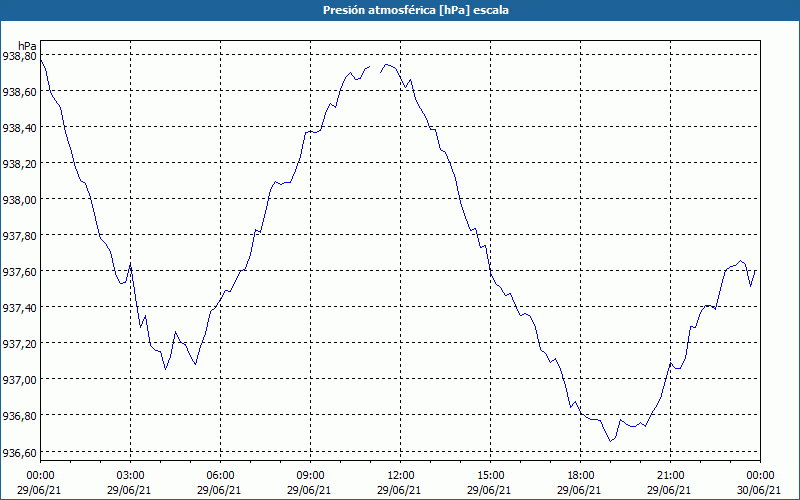Click '00:00' time label above 29/06/21

pos(40,476)
